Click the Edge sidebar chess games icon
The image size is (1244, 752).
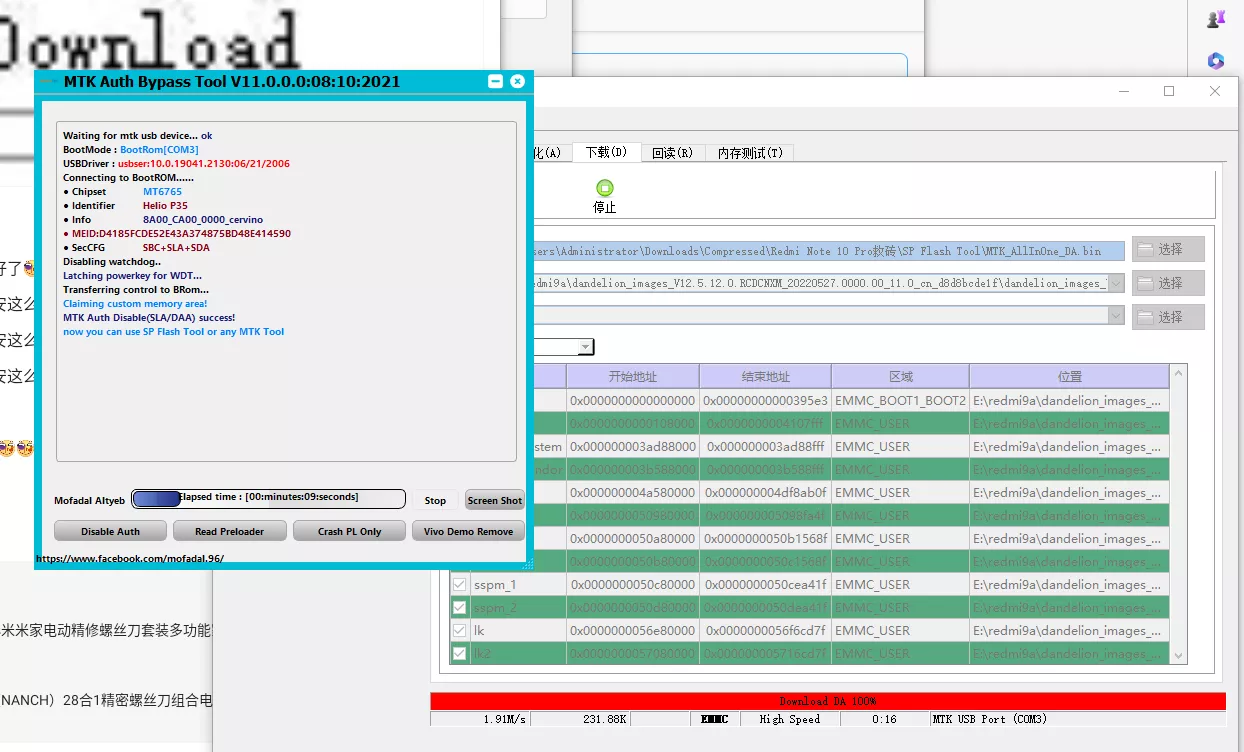tap(1215, 18)
